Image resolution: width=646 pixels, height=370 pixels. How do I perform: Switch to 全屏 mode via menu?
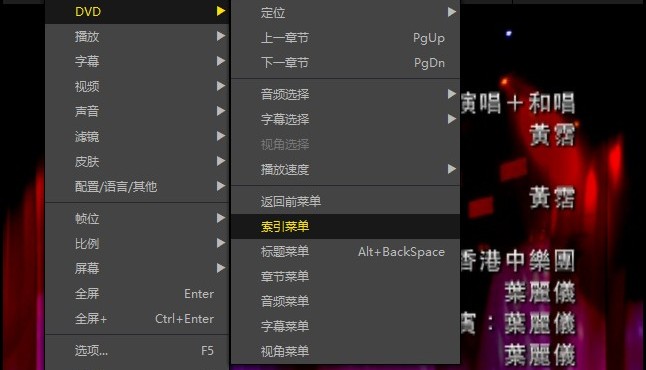click(137, 294)
